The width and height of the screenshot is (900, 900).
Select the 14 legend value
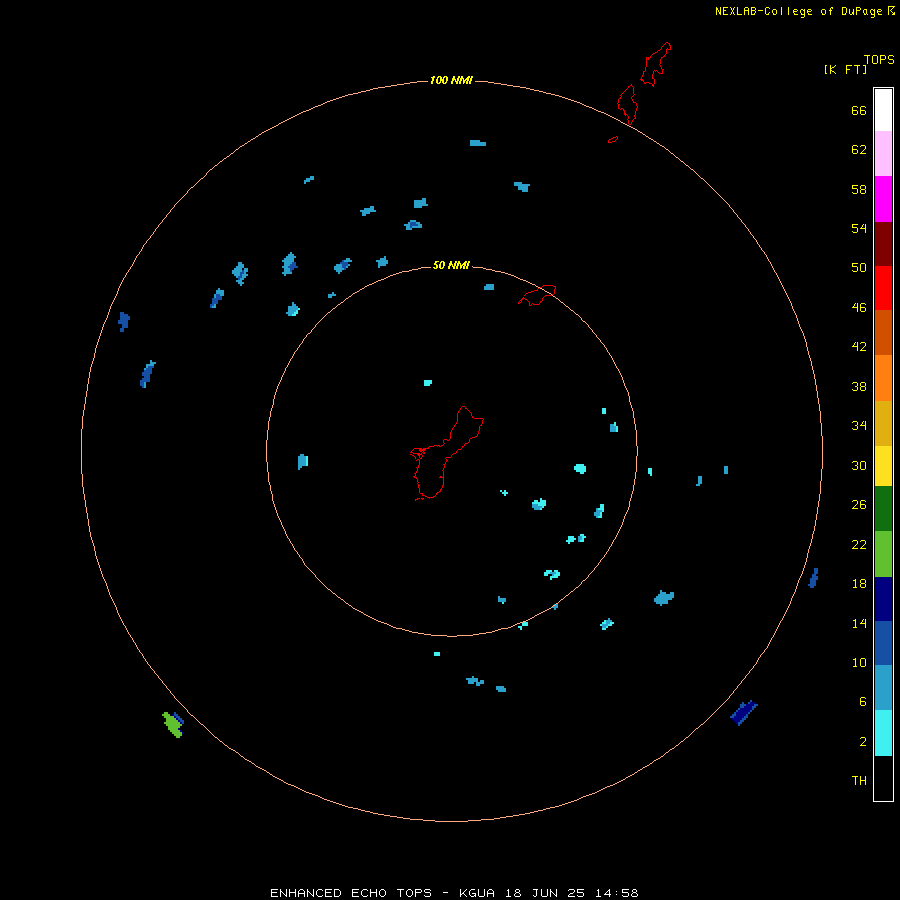click(859, 623)
